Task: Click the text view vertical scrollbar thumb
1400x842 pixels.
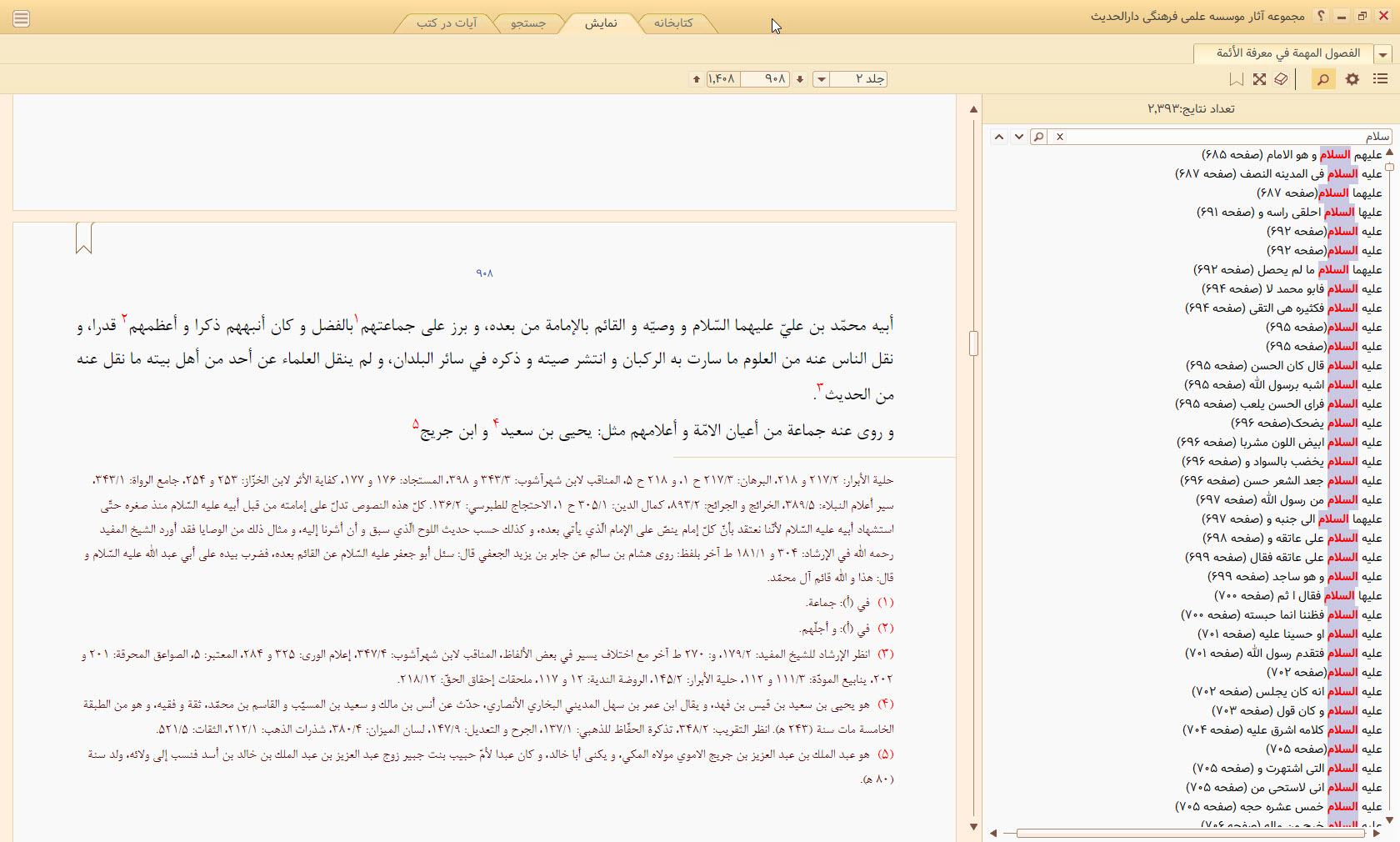Action: point(973,343)
